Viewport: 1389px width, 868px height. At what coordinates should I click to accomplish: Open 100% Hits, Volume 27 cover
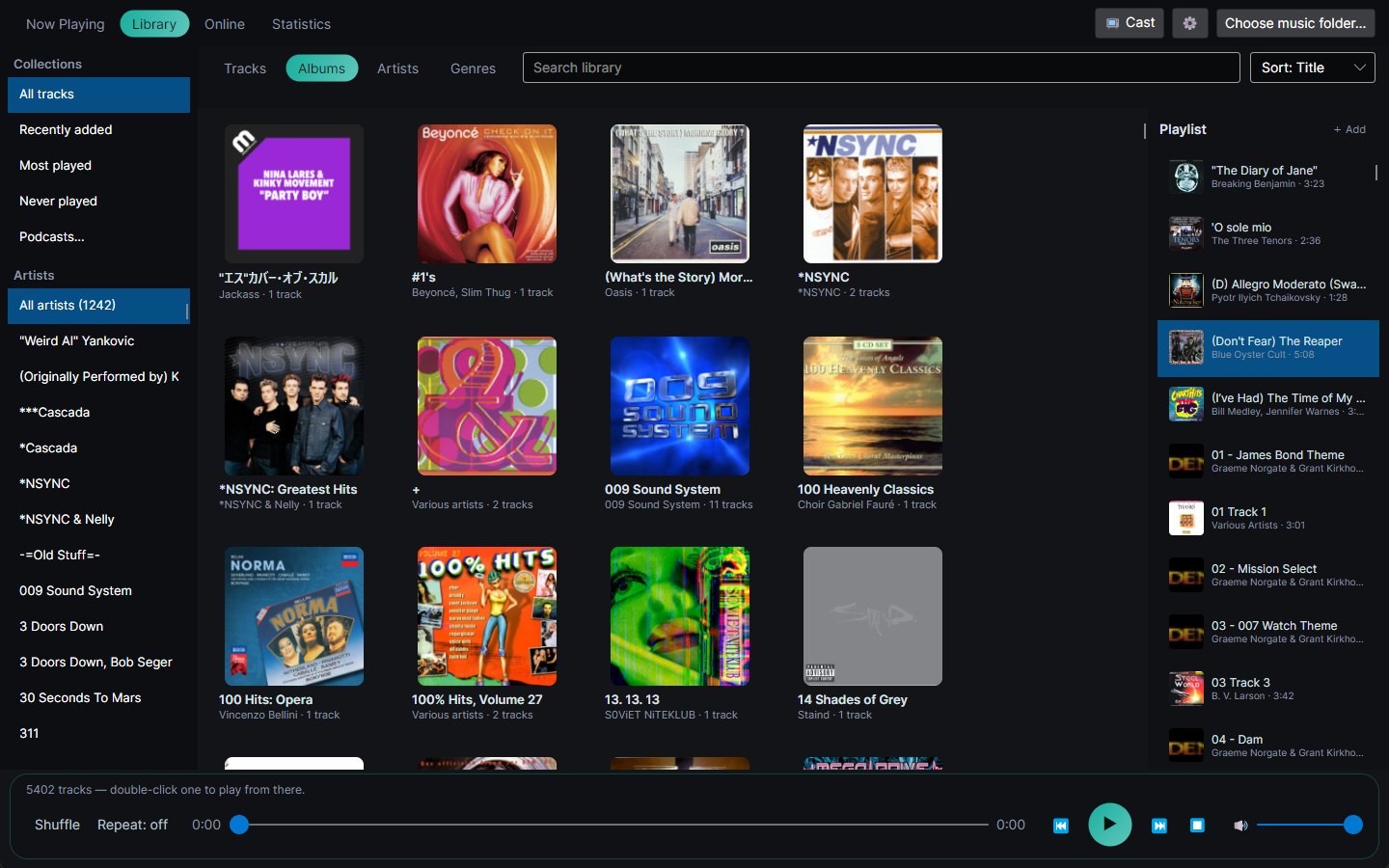click(487, 616)
